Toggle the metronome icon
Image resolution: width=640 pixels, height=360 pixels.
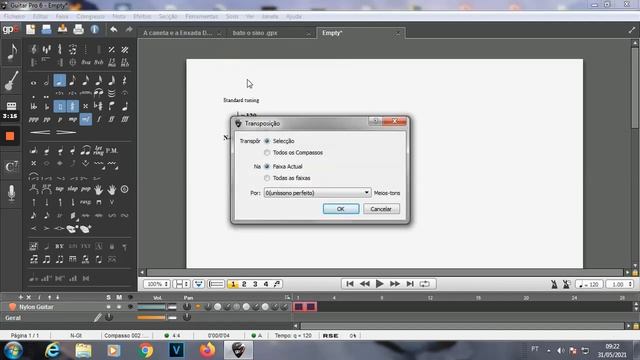pos(554,284)
